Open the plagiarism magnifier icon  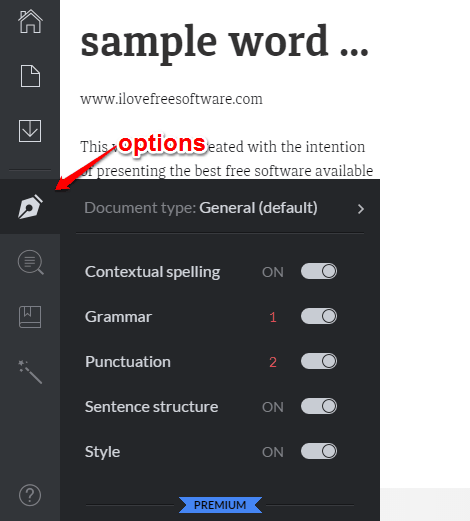coord(31,262)
